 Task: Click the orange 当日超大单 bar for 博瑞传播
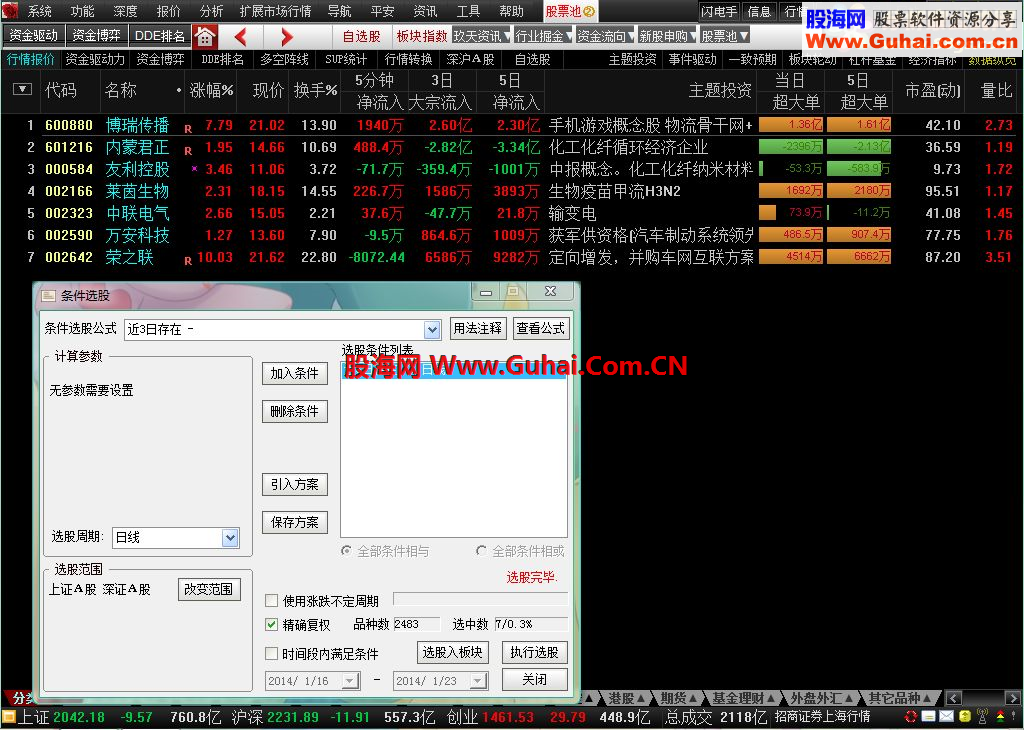[x=791, y=125]
